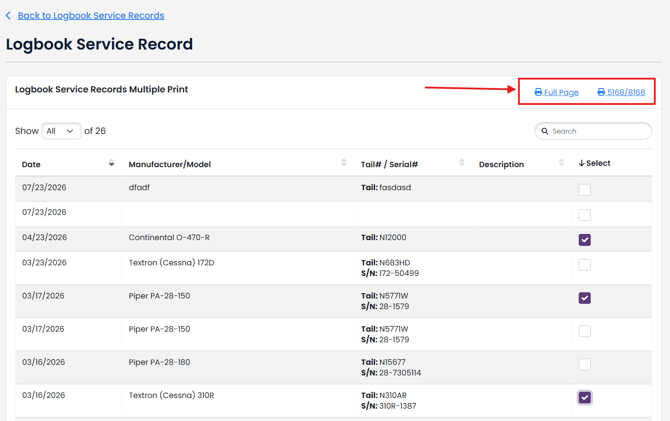The width and height of the screenshot is (670, 421).
Task: Click the Select column header
Action: pos(594,163)
